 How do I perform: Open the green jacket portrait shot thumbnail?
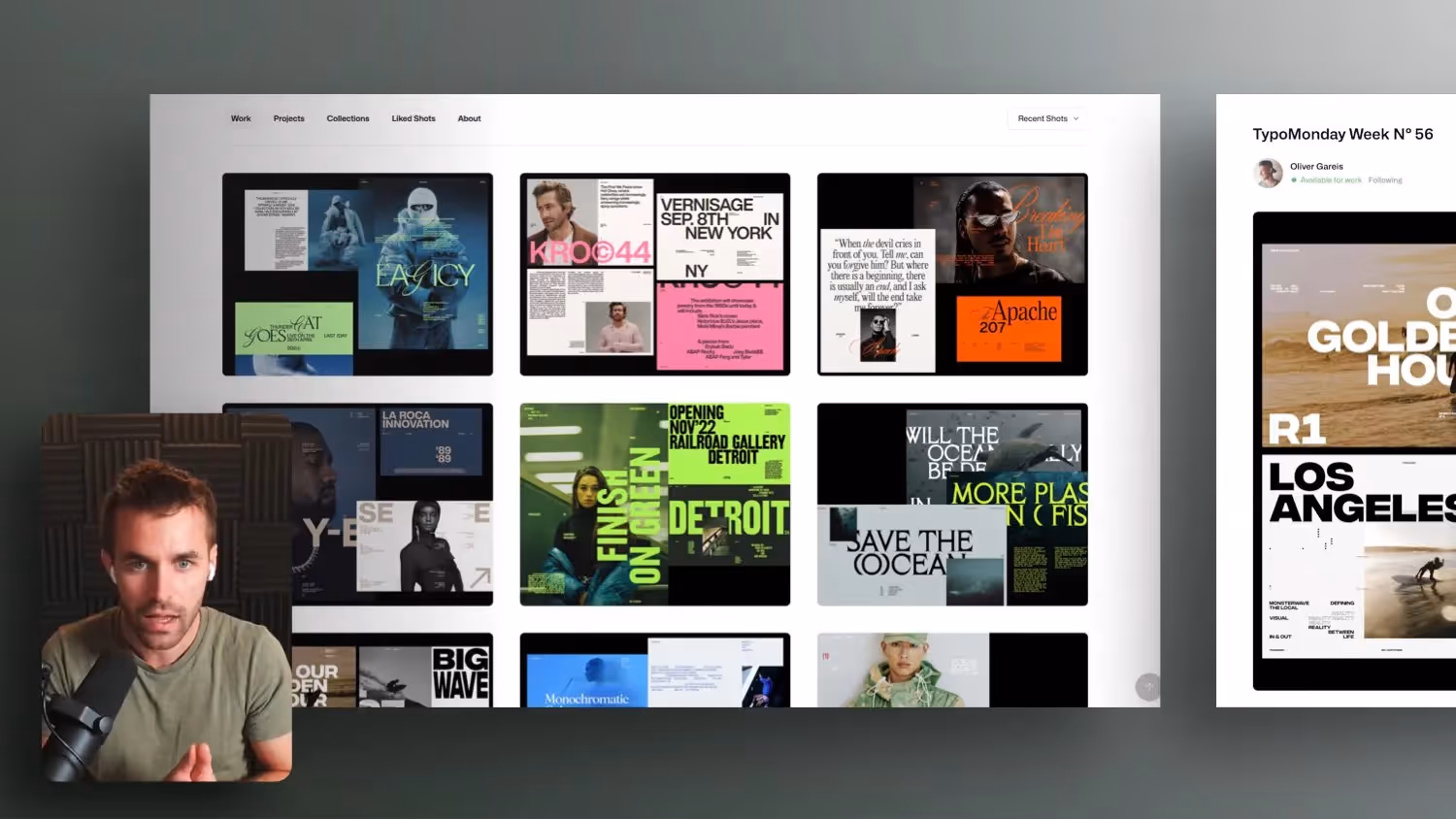click(x=952, y=671)
